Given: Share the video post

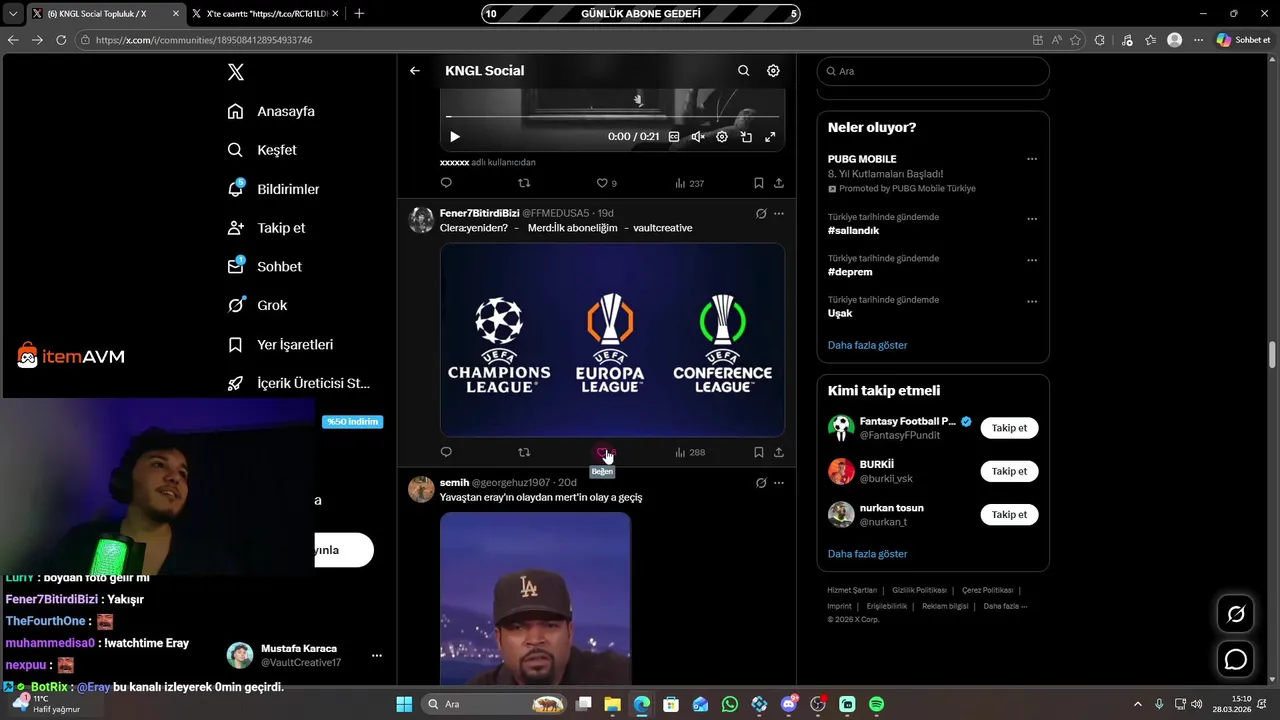Looking at the screenshot, I should click(x=779, y=183).
